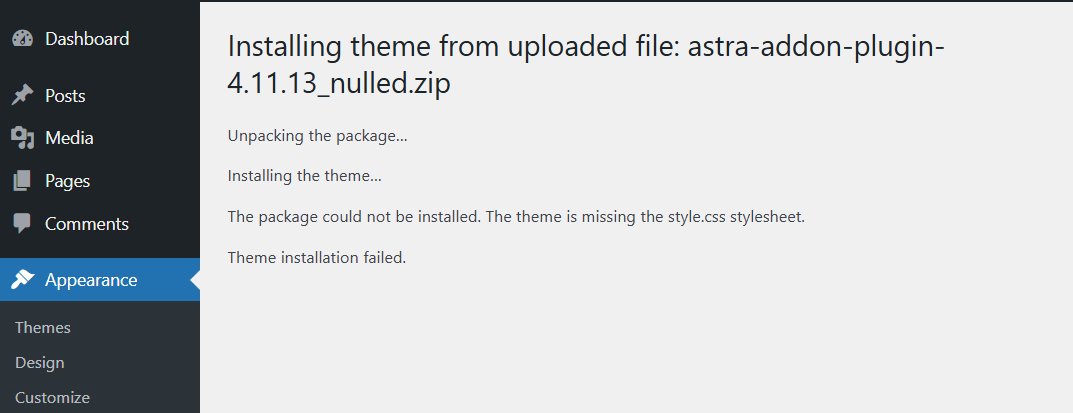The image size is (1073, 413).
Task: Open Themes under Appearance
Action: (43, 328)
